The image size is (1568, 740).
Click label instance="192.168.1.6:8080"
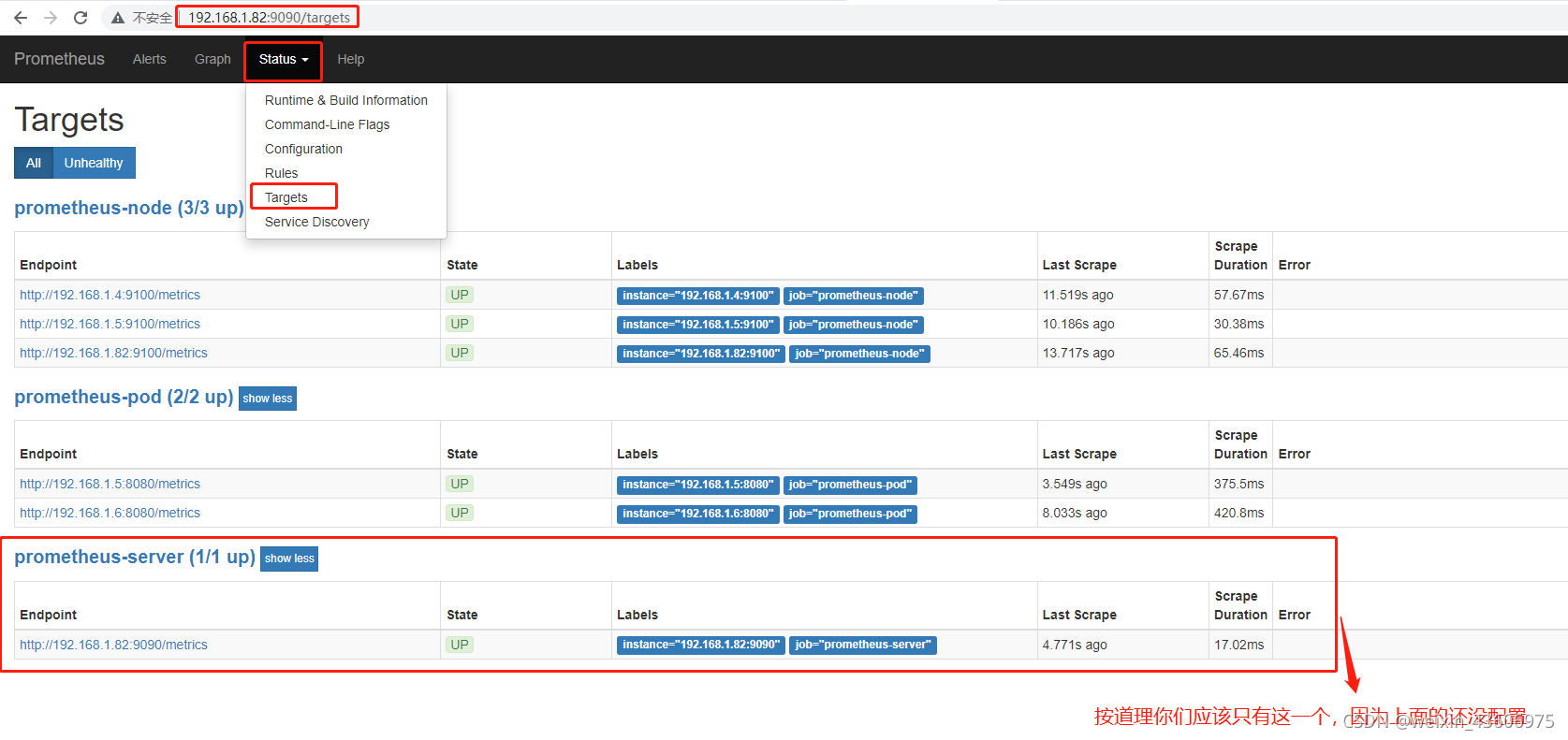[x=698, y=514]
